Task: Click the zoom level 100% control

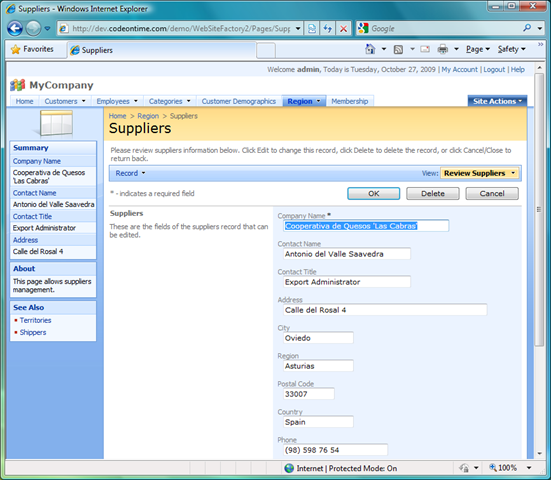Action: pyautogui.click(x=503, y=468)
